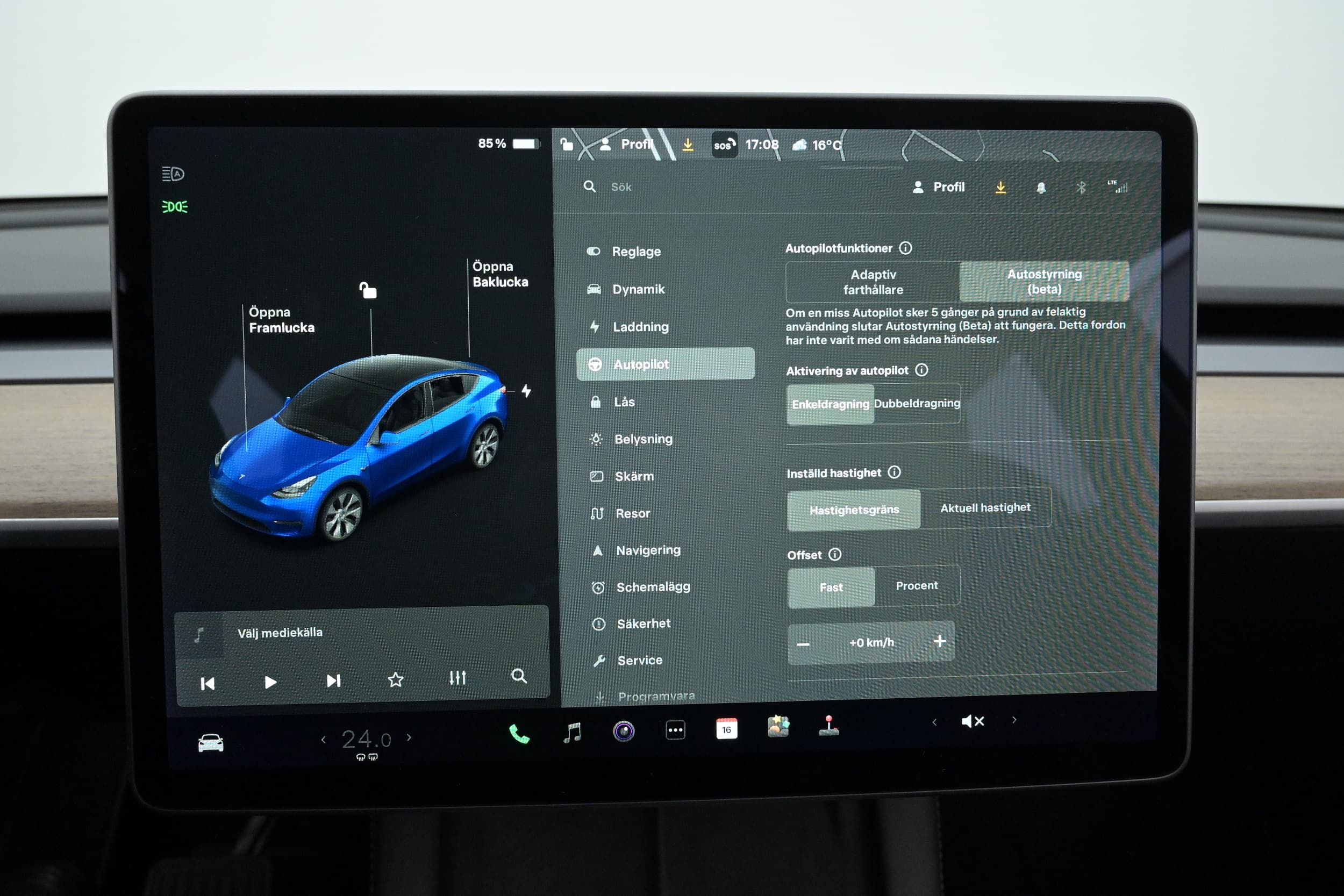Toggle the auto high beam indicator

[x=173, y=174]
